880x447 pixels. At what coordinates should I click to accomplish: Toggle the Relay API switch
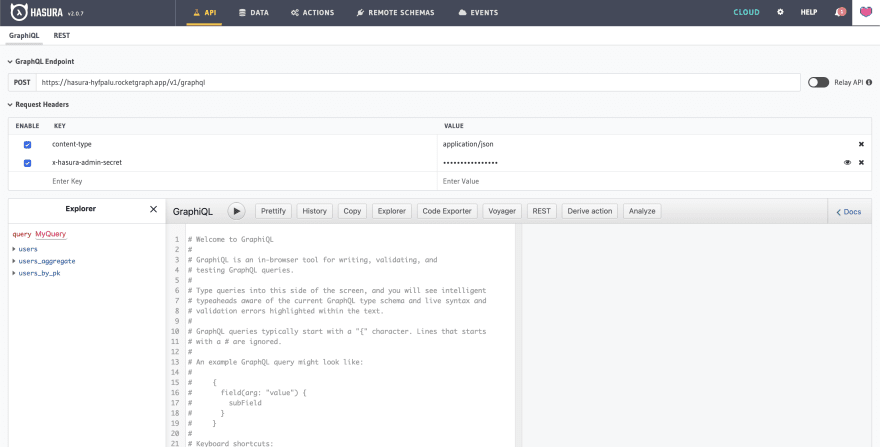[x=818, y=83]
